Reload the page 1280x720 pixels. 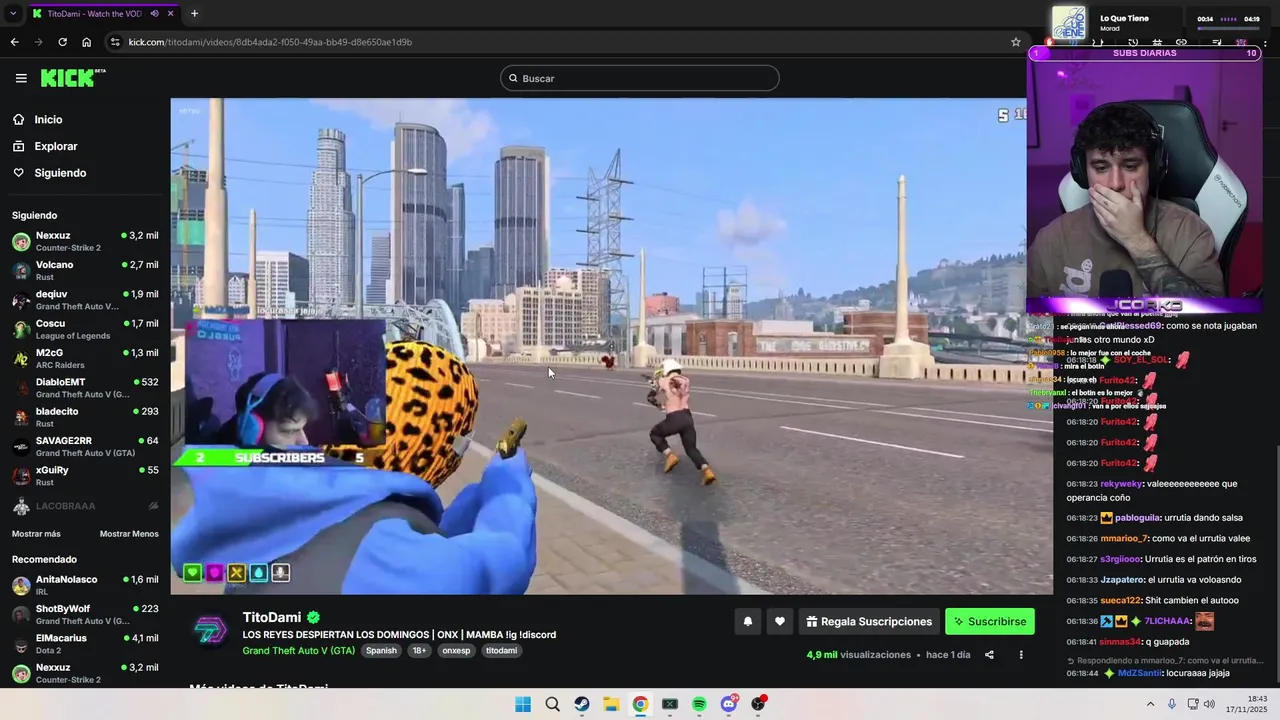pyautogui.click(x=62, y=42)
